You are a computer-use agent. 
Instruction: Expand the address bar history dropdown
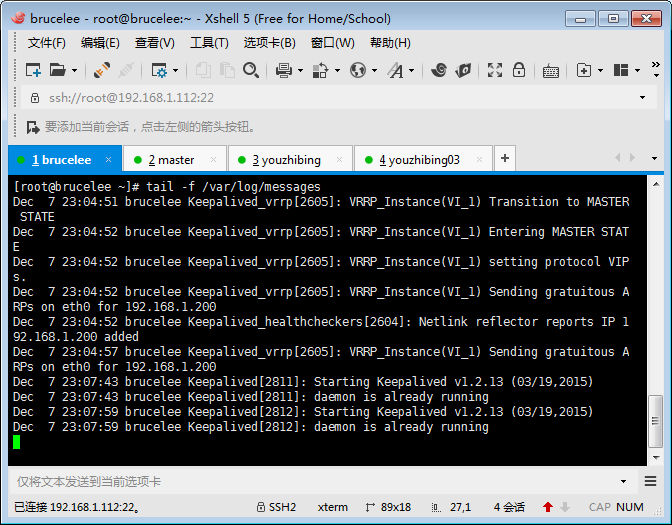point(642,98)
